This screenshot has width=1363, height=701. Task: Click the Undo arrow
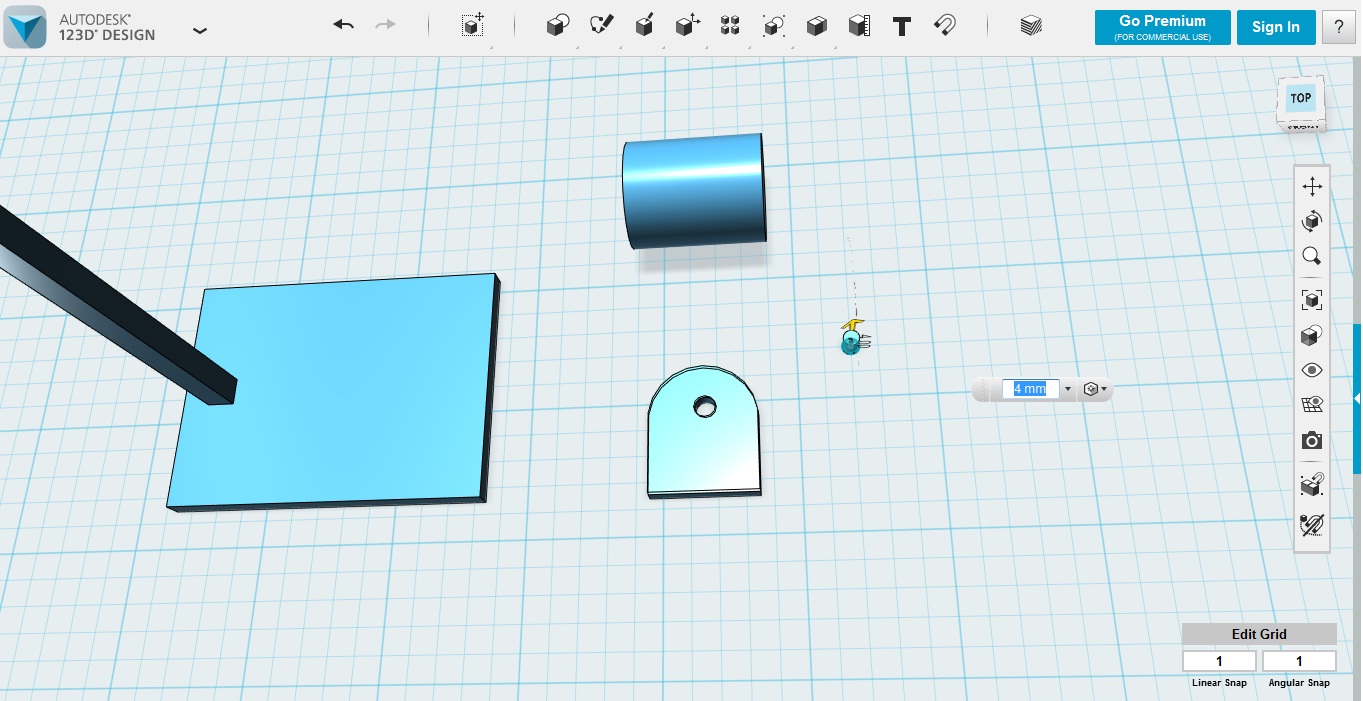point(344,24)
